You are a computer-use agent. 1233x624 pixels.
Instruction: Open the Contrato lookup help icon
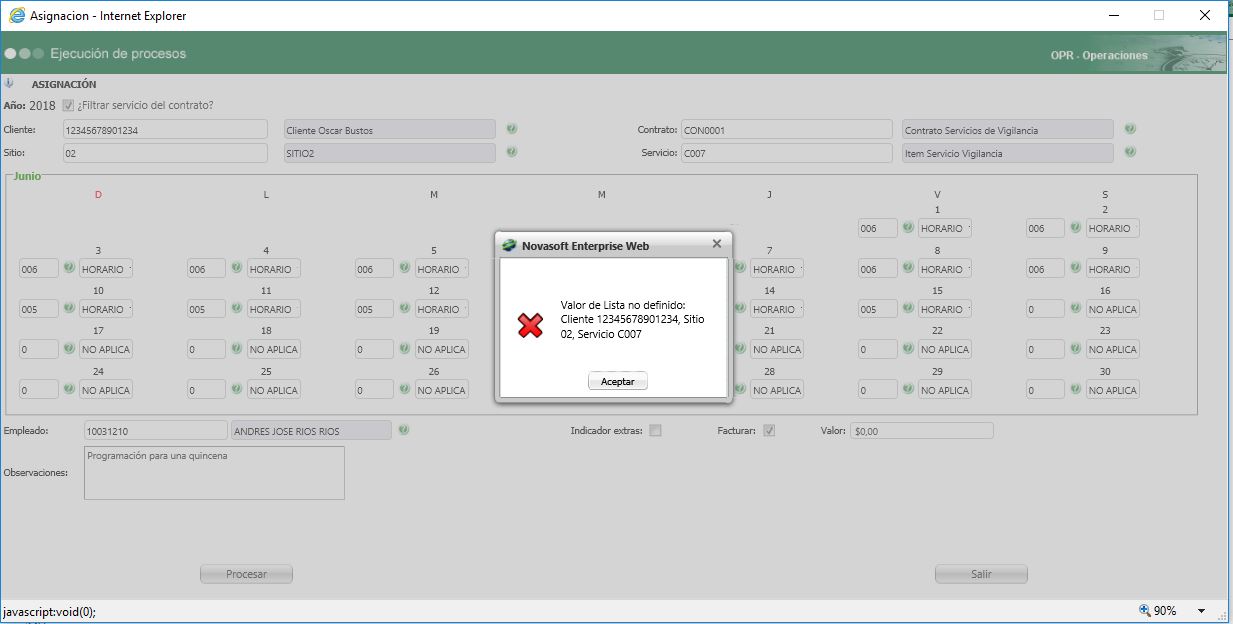[x=1130, y=129]
